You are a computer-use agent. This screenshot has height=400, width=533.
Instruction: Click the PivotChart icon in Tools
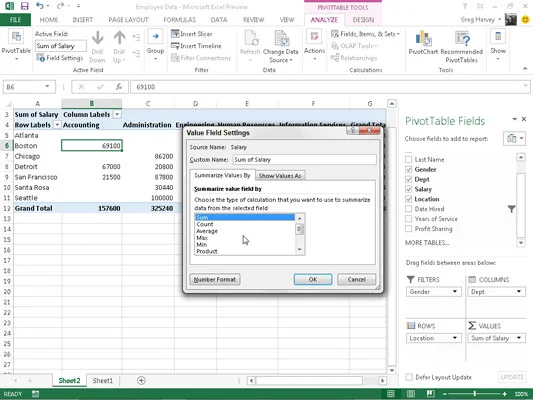(423, 38)
